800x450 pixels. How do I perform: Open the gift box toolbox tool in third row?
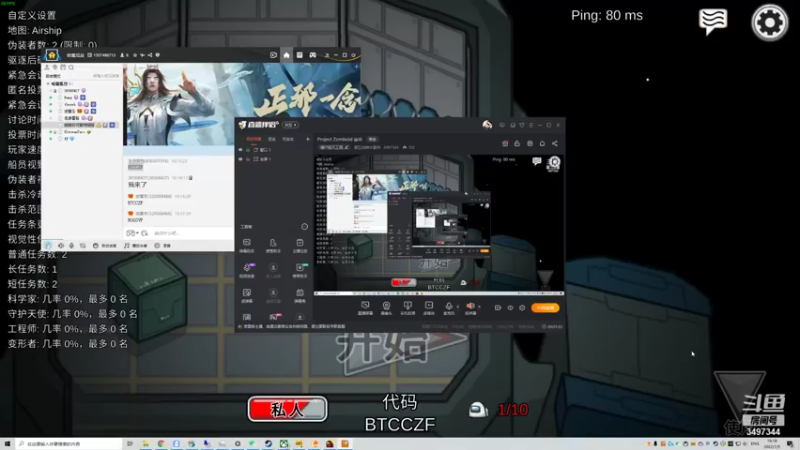coord(300,295)
